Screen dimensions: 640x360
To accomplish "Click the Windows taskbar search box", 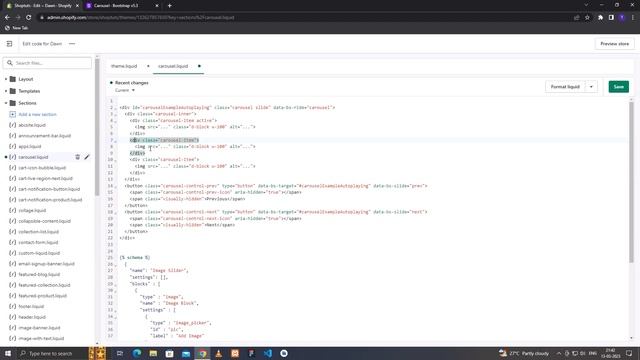I will tap(51, 353).
